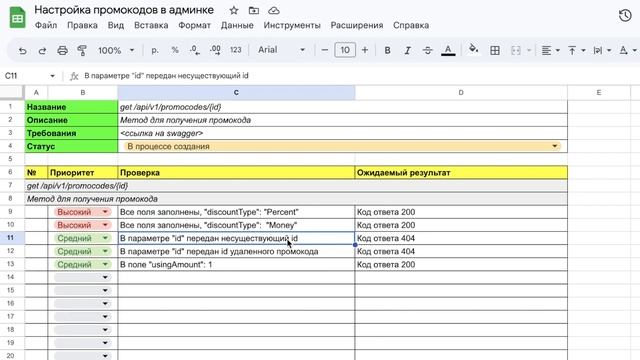Image resolution: width=640 pixels, height=360 pixels.
Task: Check cloud save status icon
Action: 274,10
